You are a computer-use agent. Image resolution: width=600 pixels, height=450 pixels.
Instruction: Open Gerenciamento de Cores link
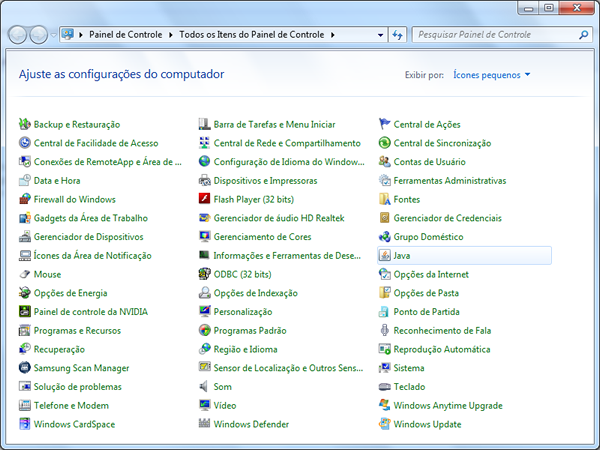coord(262,237)
